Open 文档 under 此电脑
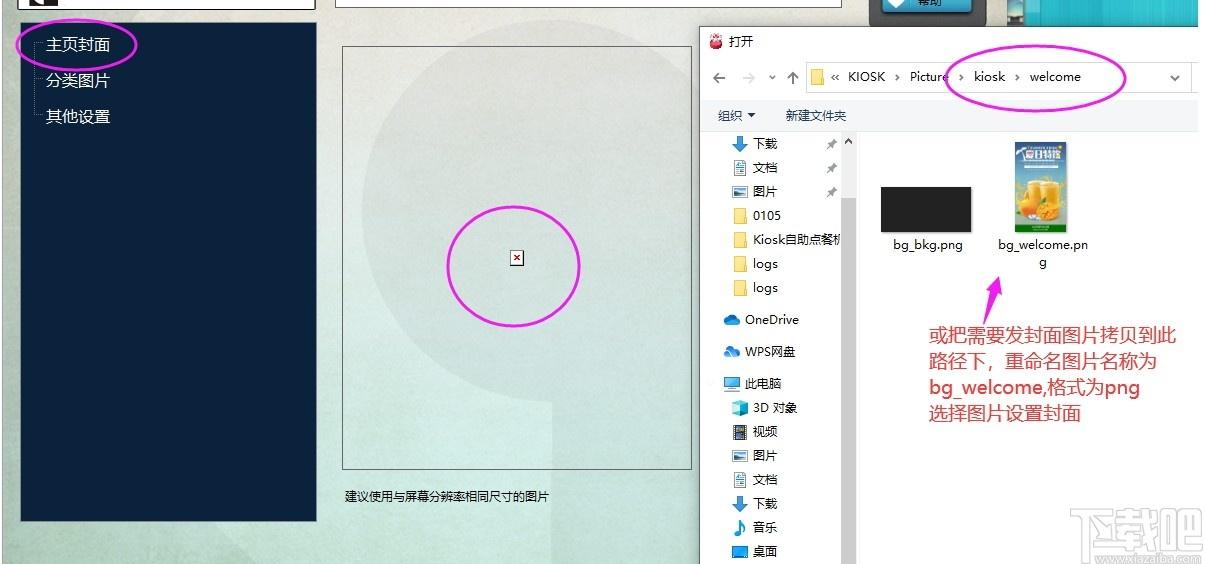This screenshot has height=564, width=1205. [765, 480]
